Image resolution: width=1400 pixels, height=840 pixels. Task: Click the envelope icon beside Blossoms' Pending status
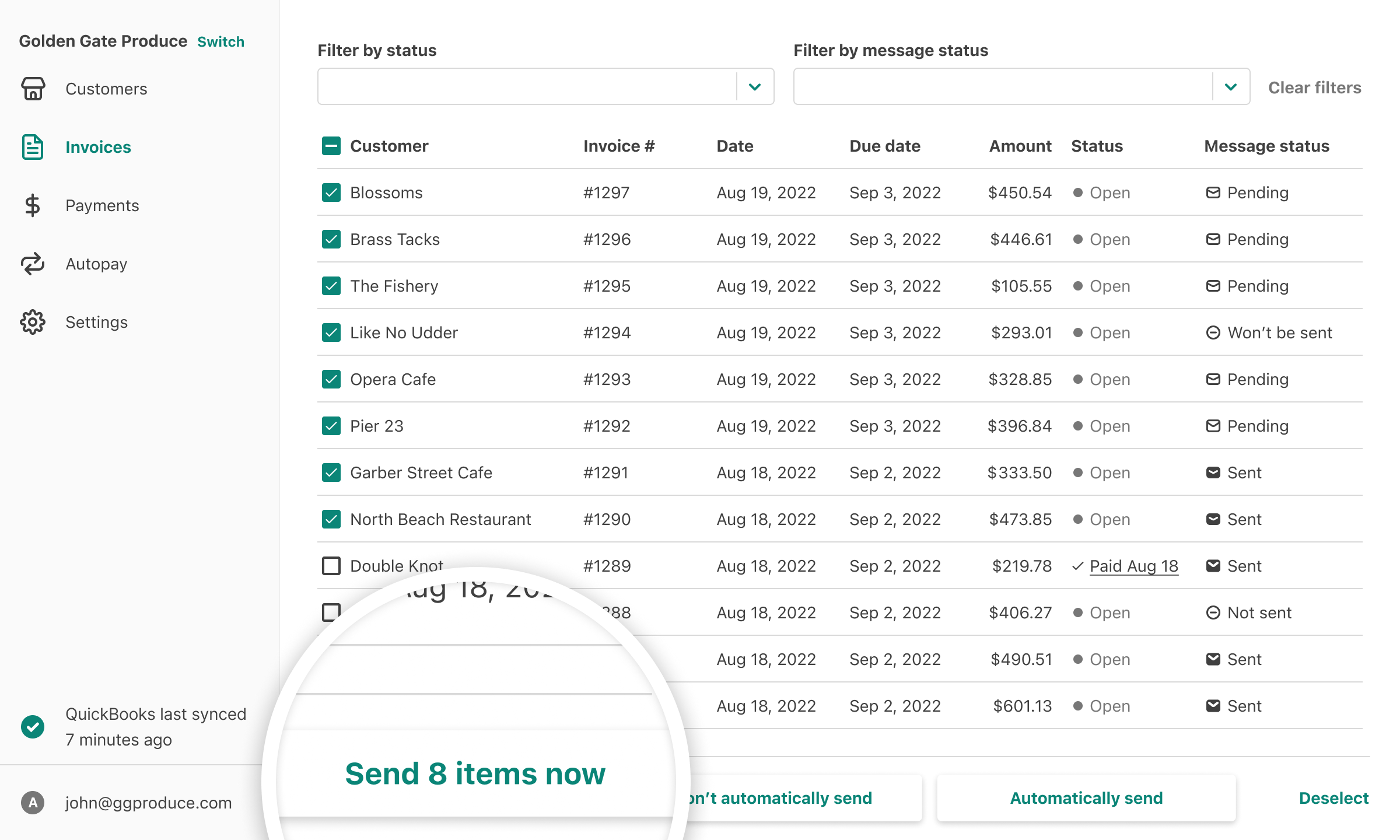[1214, 192]
